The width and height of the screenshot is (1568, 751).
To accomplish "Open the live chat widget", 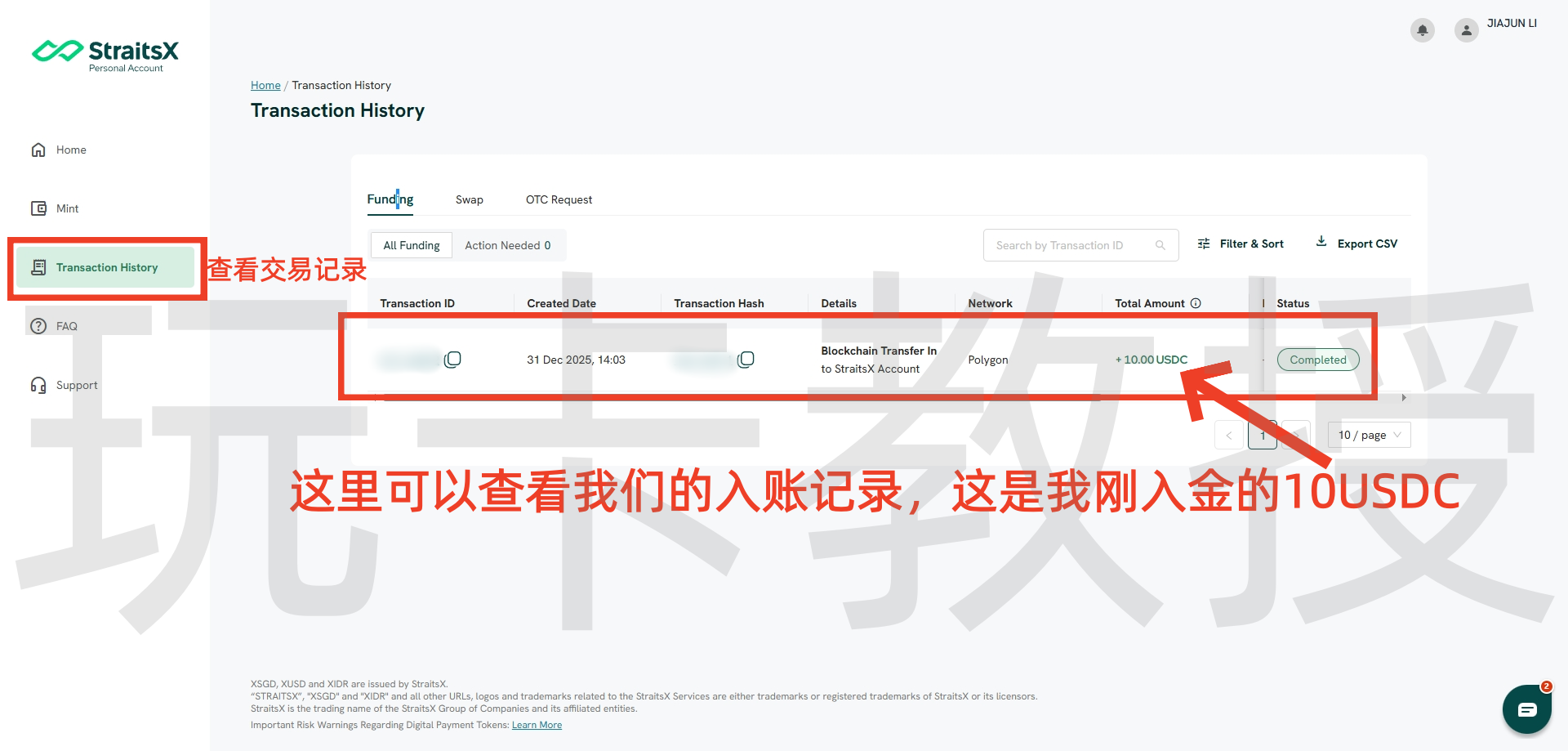I will 1526,709.
